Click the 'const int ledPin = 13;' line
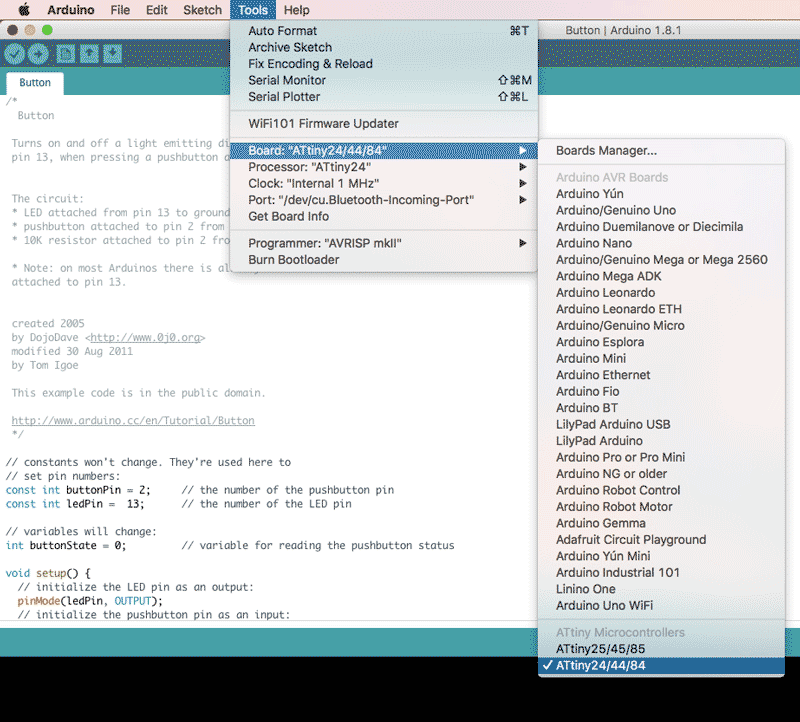The width and height of the screenshot is (800, 722). [x=75, y=504]
